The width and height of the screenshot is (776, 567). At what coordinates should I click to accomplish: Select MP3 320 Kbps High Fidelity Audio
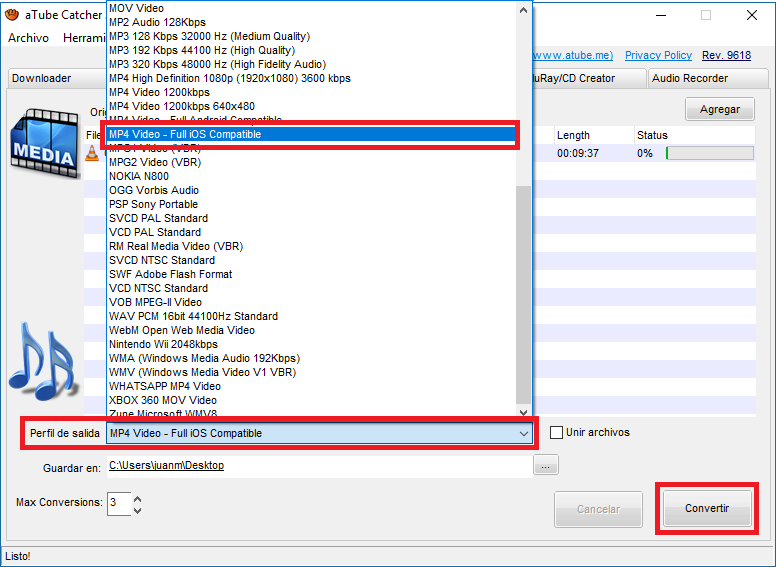pos(311,64)
